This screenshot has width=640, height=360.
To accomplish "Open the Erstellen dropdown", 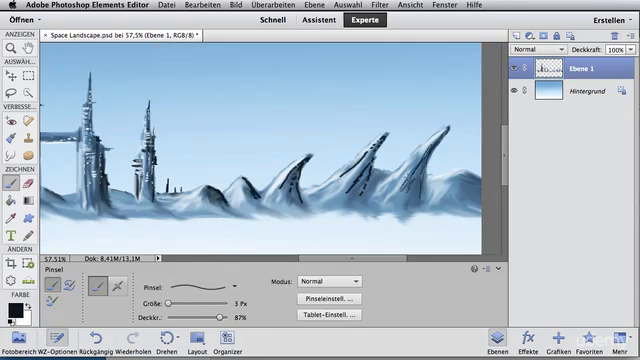I will coord(613,20).
